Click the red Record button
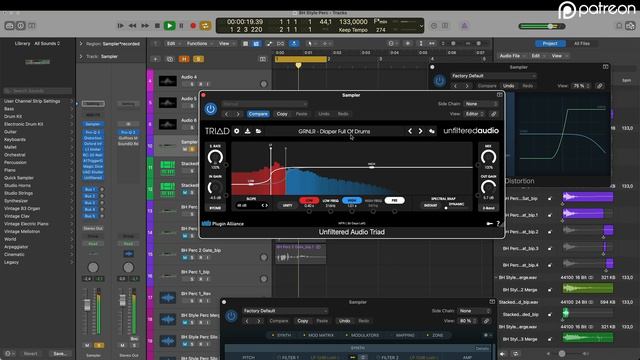 tap(193, 26)
